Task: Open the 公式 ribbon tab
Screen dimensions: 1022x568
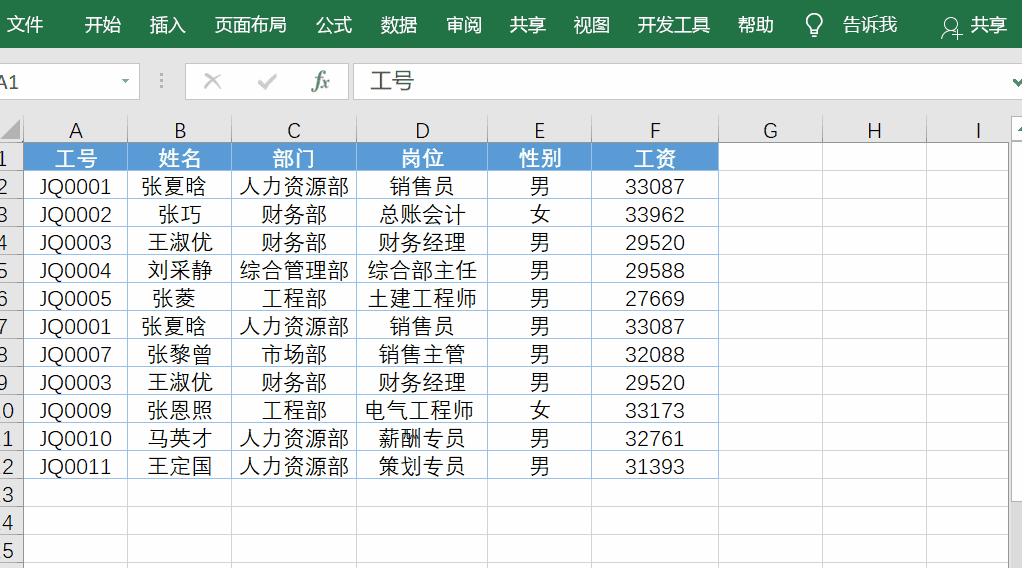Action: click(334, 25)
